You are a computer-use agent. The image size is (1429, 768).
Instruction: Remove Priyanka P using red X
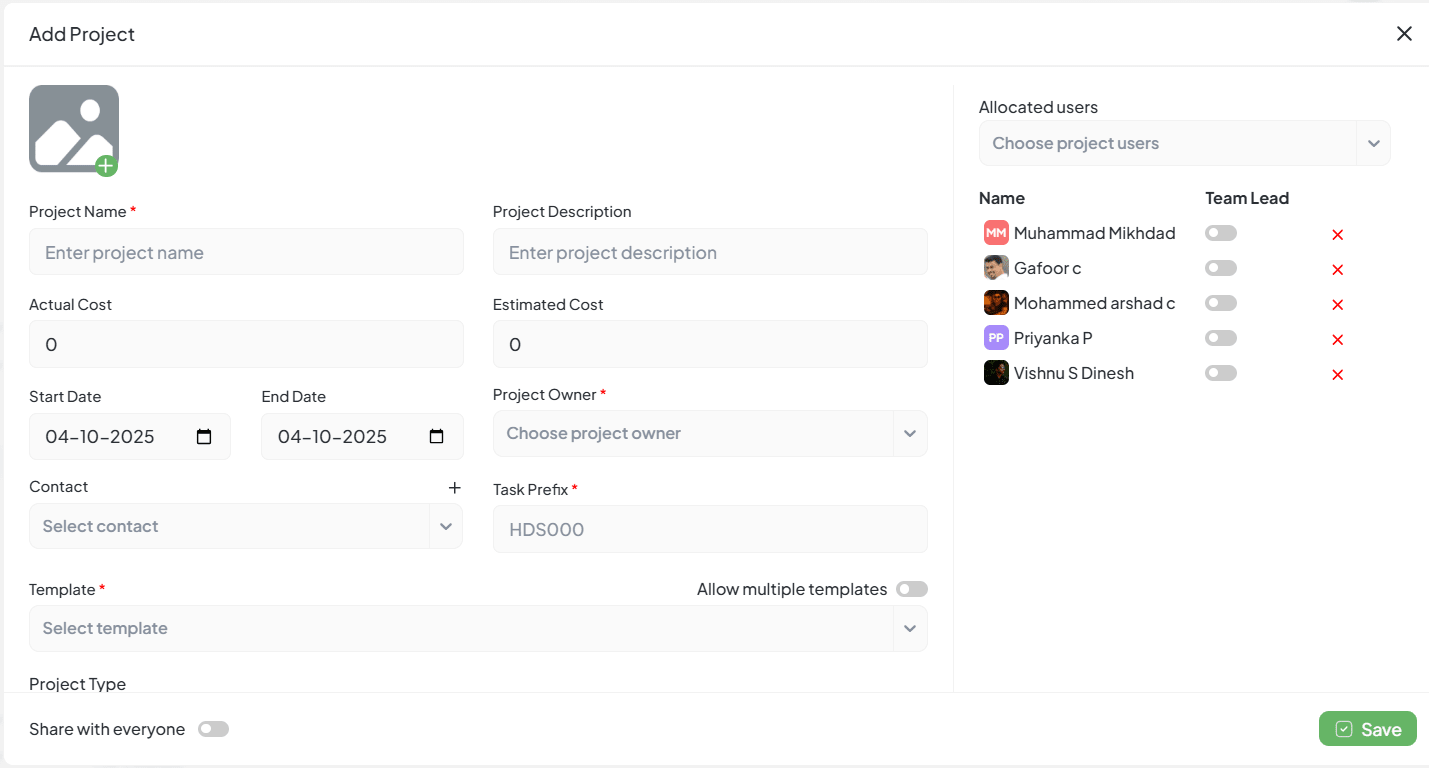1337,340
